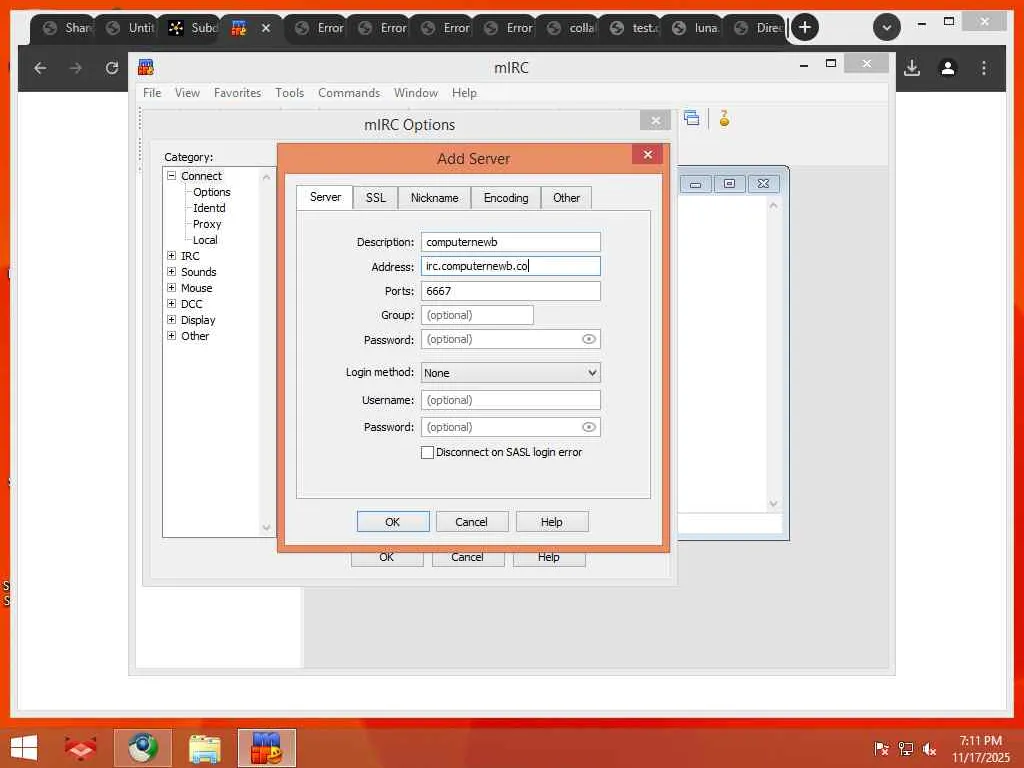Click mIRC icon in taskbar
This screenshot has height=768, width=1024.
coord(266,748)
